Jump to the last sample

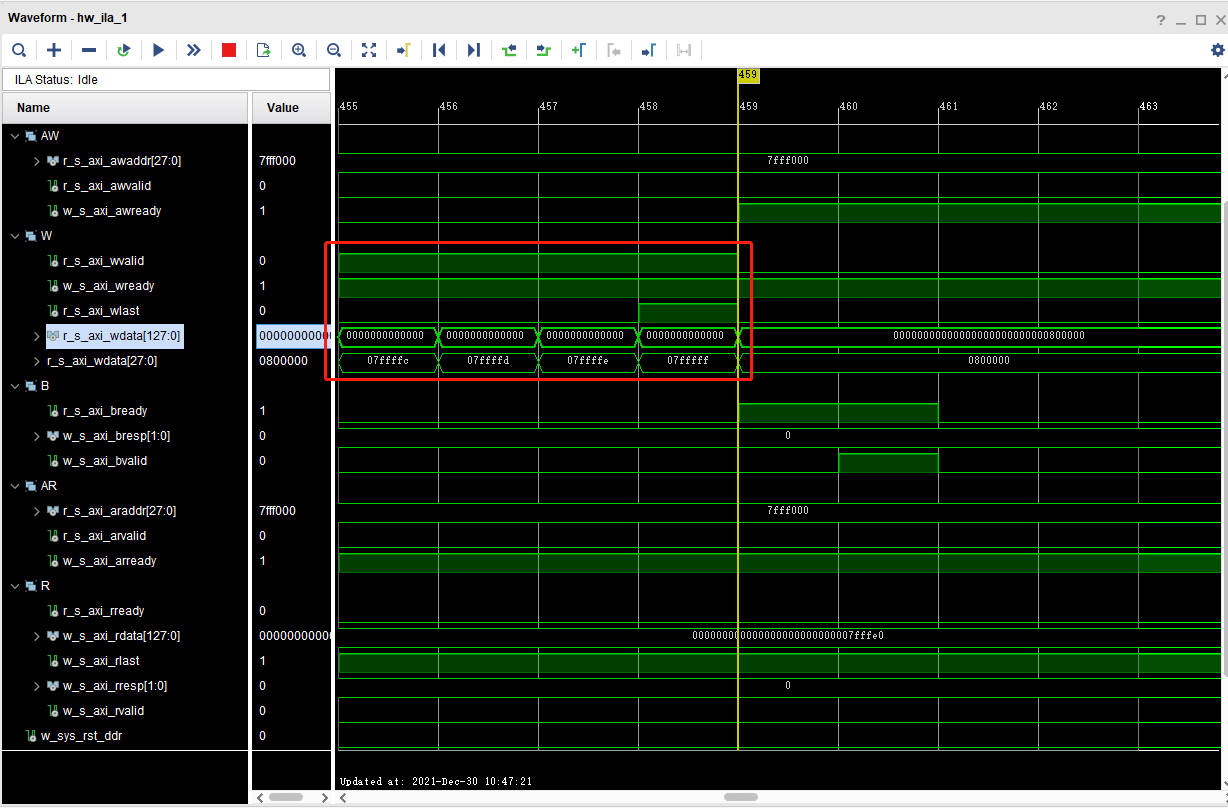[473, 50]
